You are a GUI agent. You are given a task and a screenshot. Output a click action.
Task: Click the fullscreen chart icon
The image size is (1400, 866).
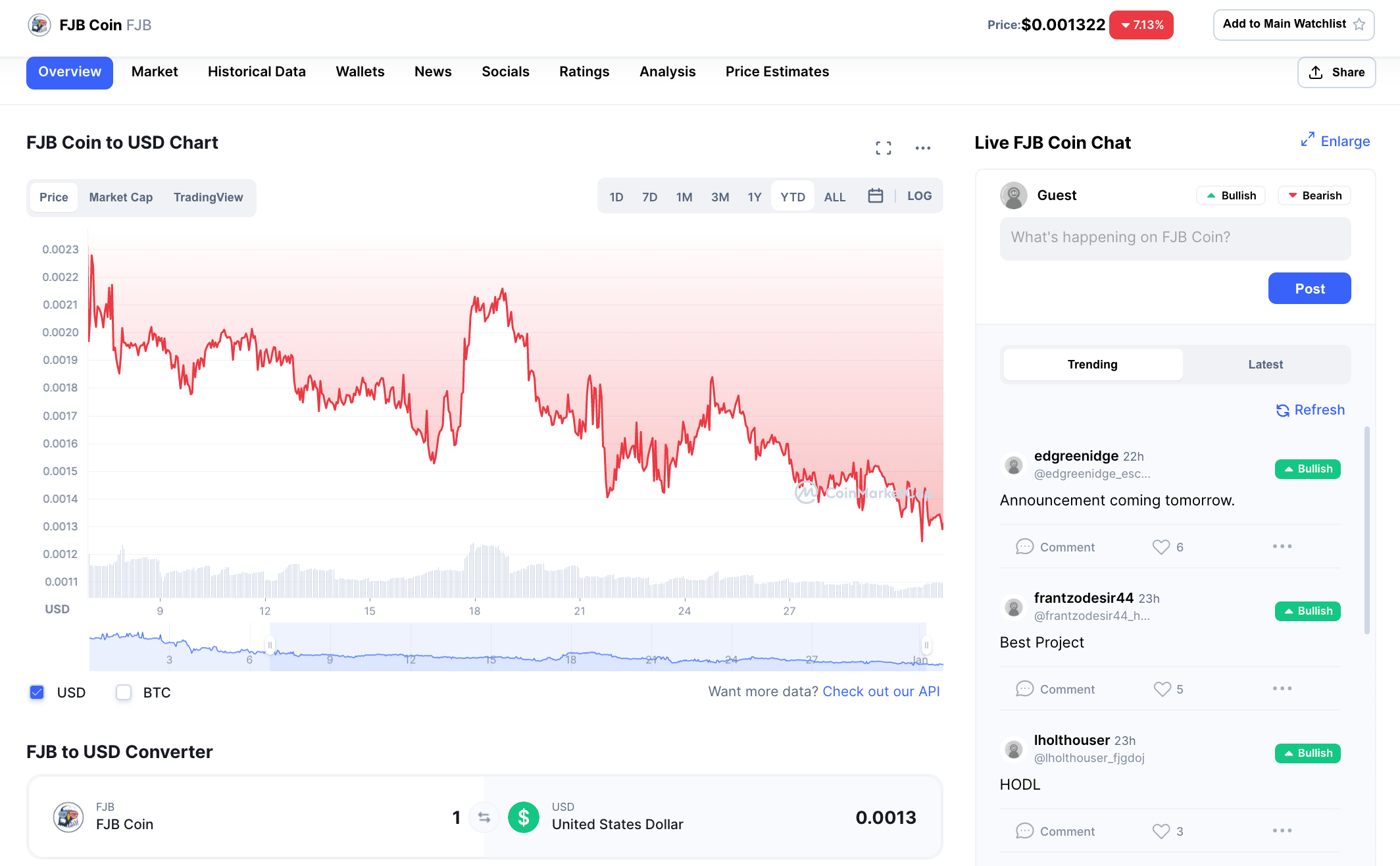tap(884, 148)
